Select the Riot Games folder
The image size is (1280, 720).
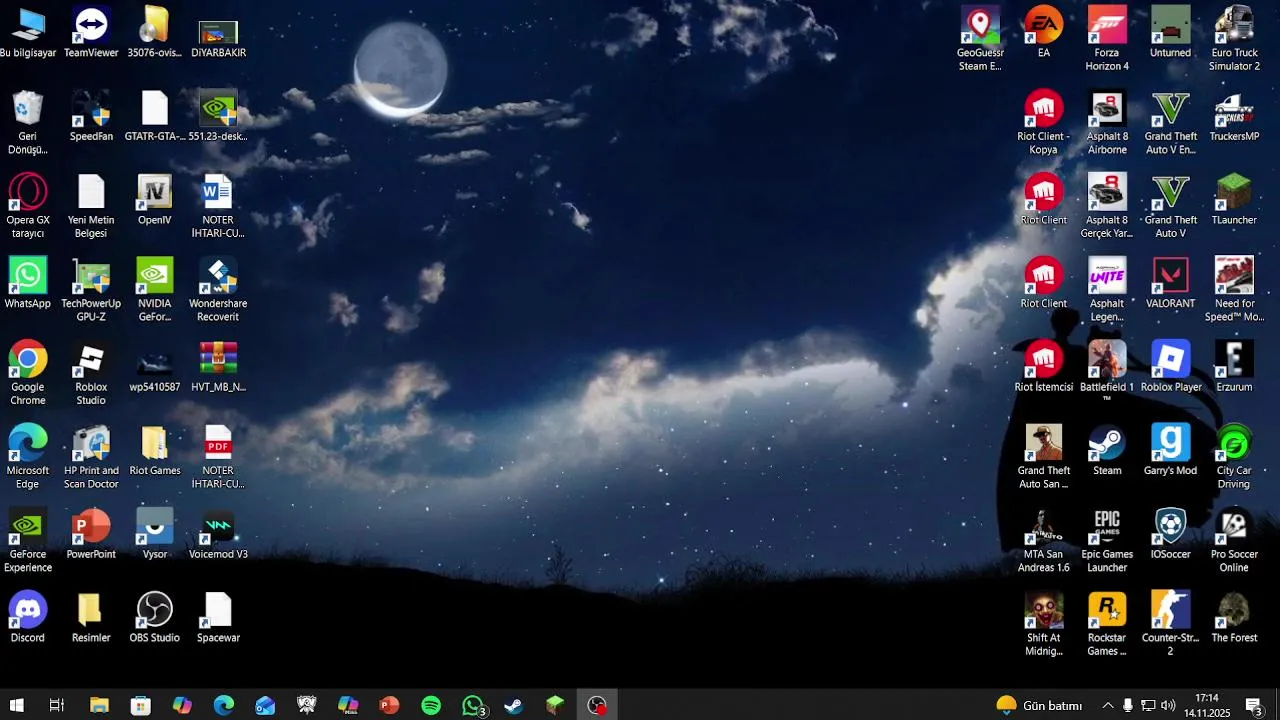[x=155, y=450]
